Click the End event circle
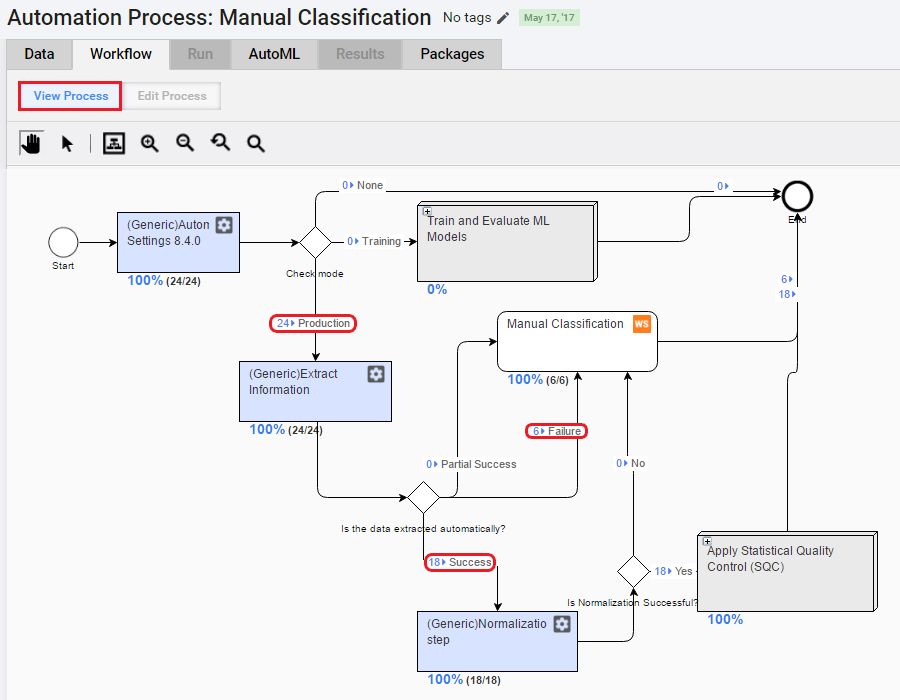 [797, 197]
